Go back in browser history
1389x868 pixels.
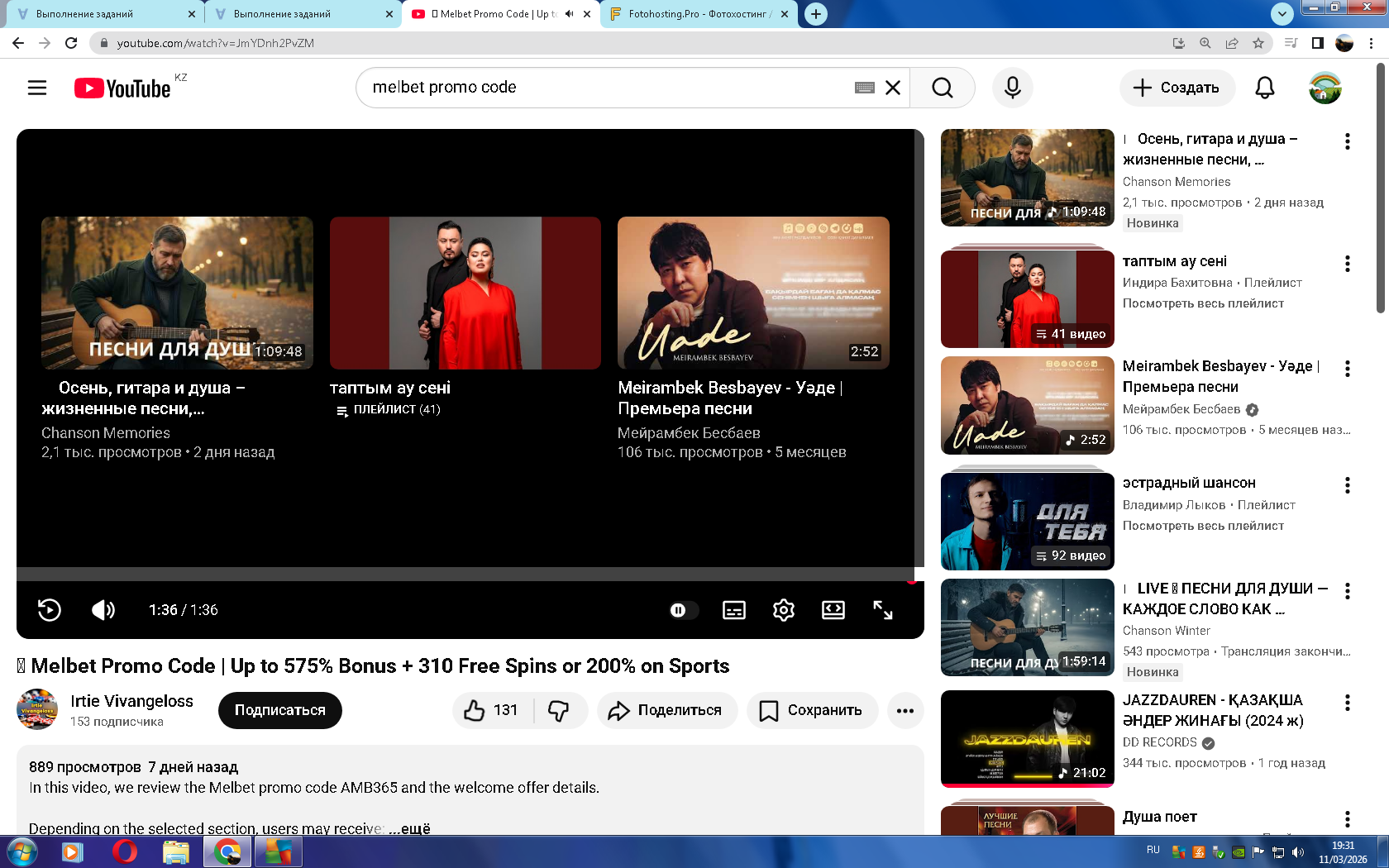pos(18,43)
